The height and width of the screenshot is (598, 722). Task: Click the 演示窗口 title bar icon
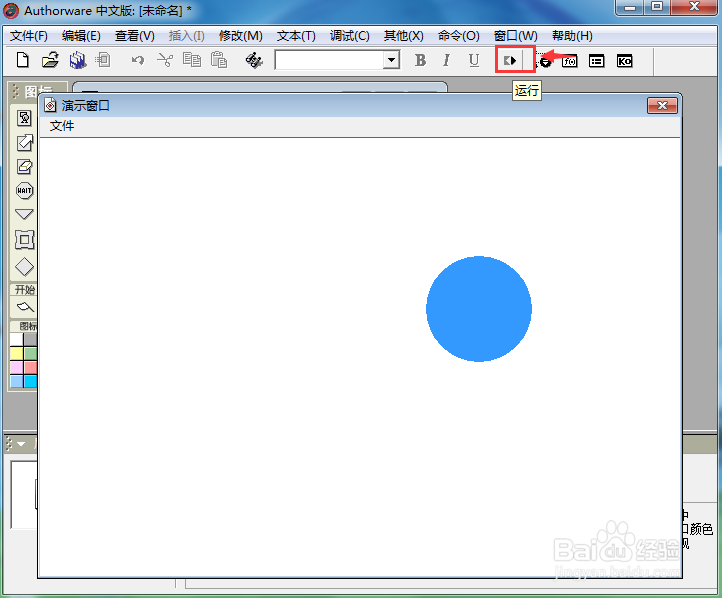tap(50, 105)
